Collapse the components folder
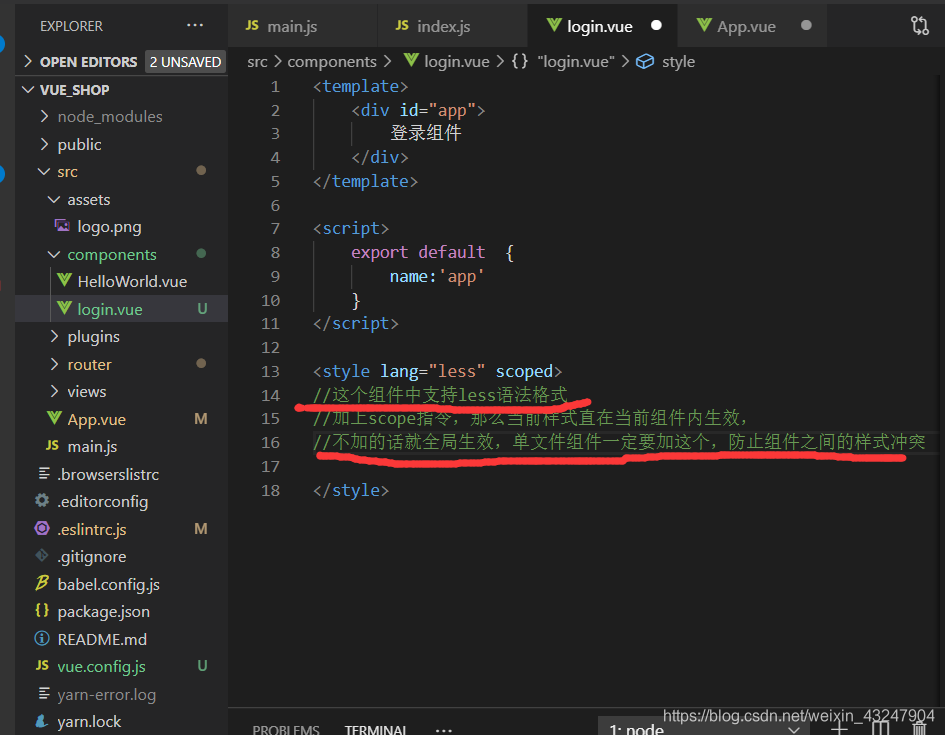Viewport: 945px width, 735px height. (54, 254)
